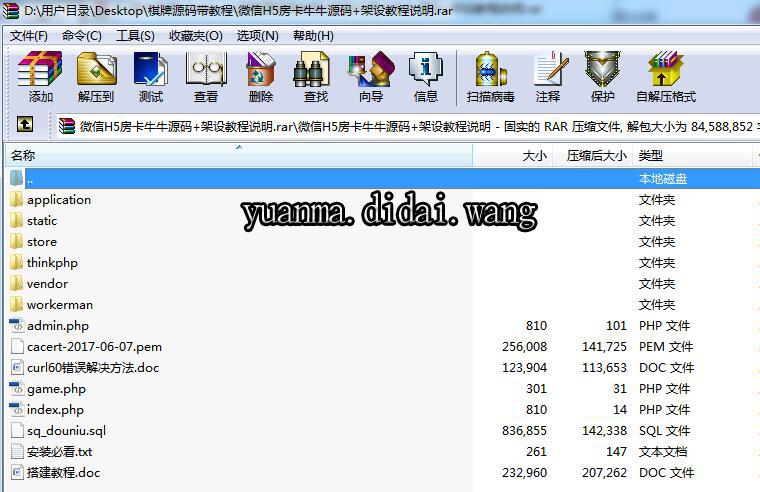Image resolution: width=760 pixels, height=492 pixels.
Task: Click the thinkphp folder name
Action: pos(52,263)
